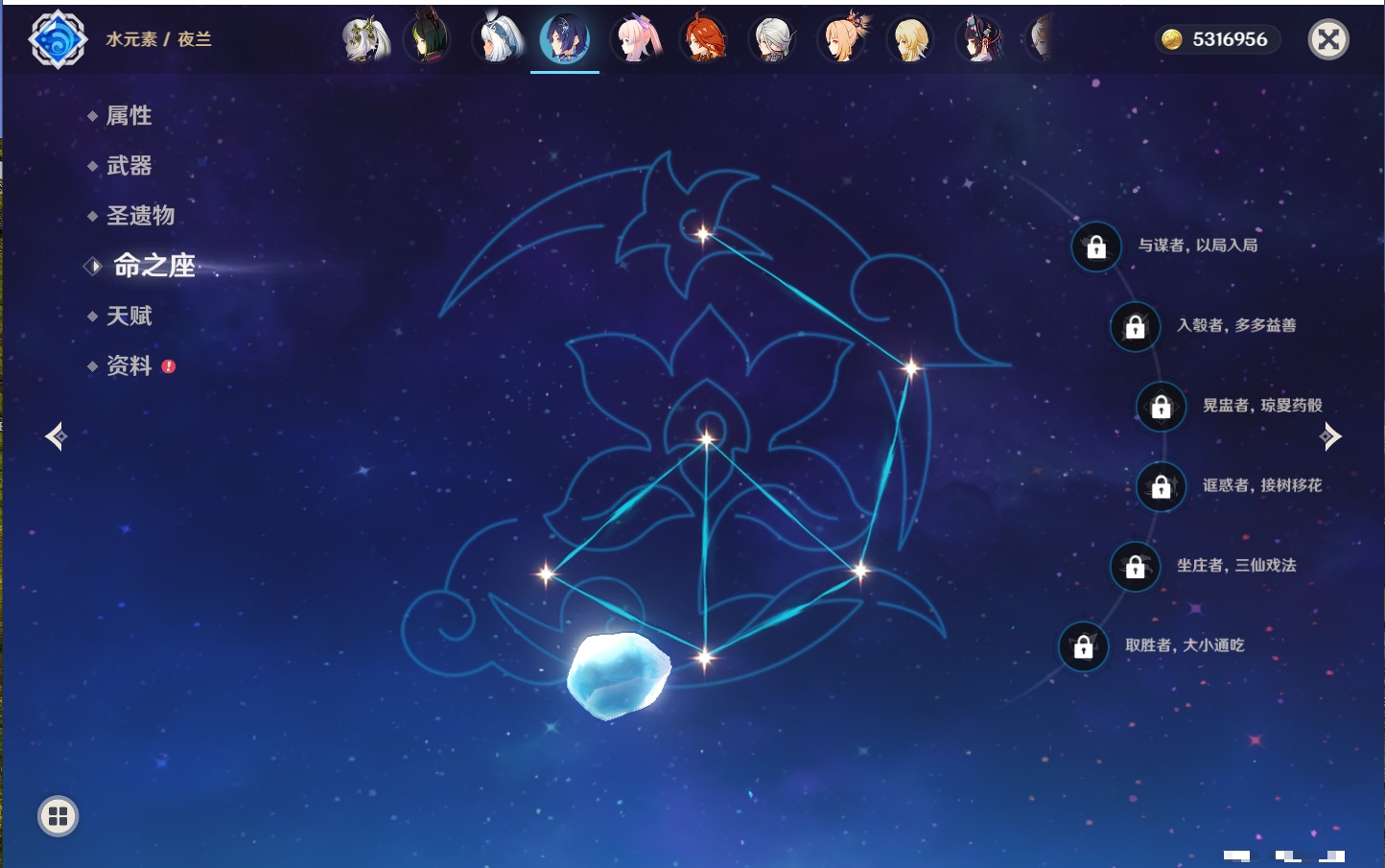Choose the dark green-haired avatar with black ears
1385x868 pixels.
(428, 38)
